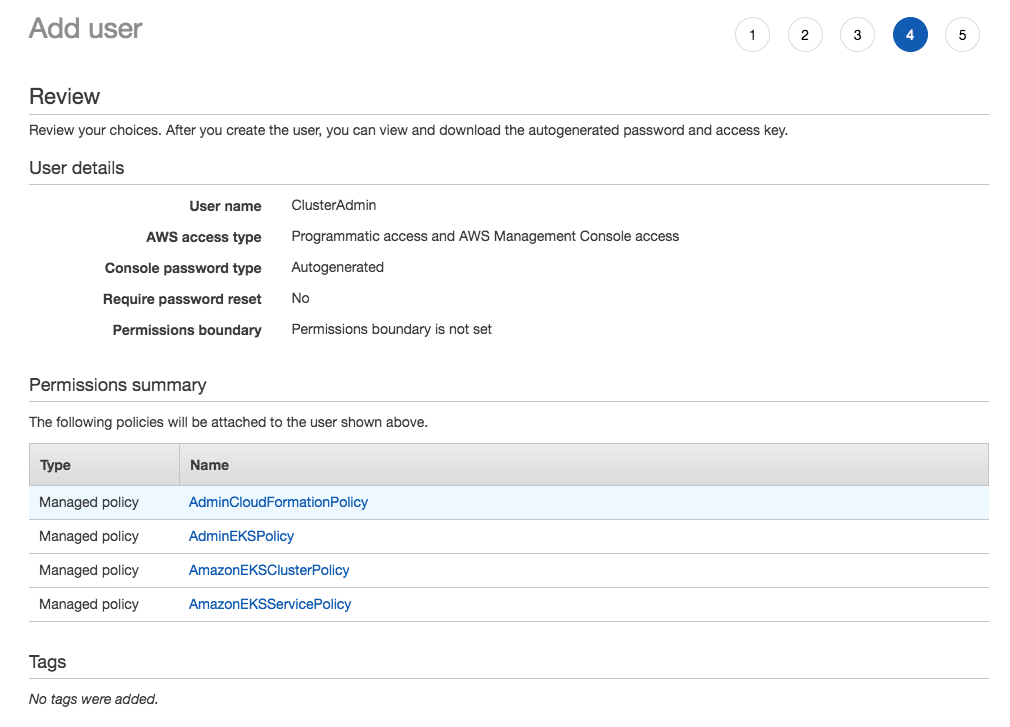Go to wizard step 3
The image size is (1010, 727).
pos(857,35)
